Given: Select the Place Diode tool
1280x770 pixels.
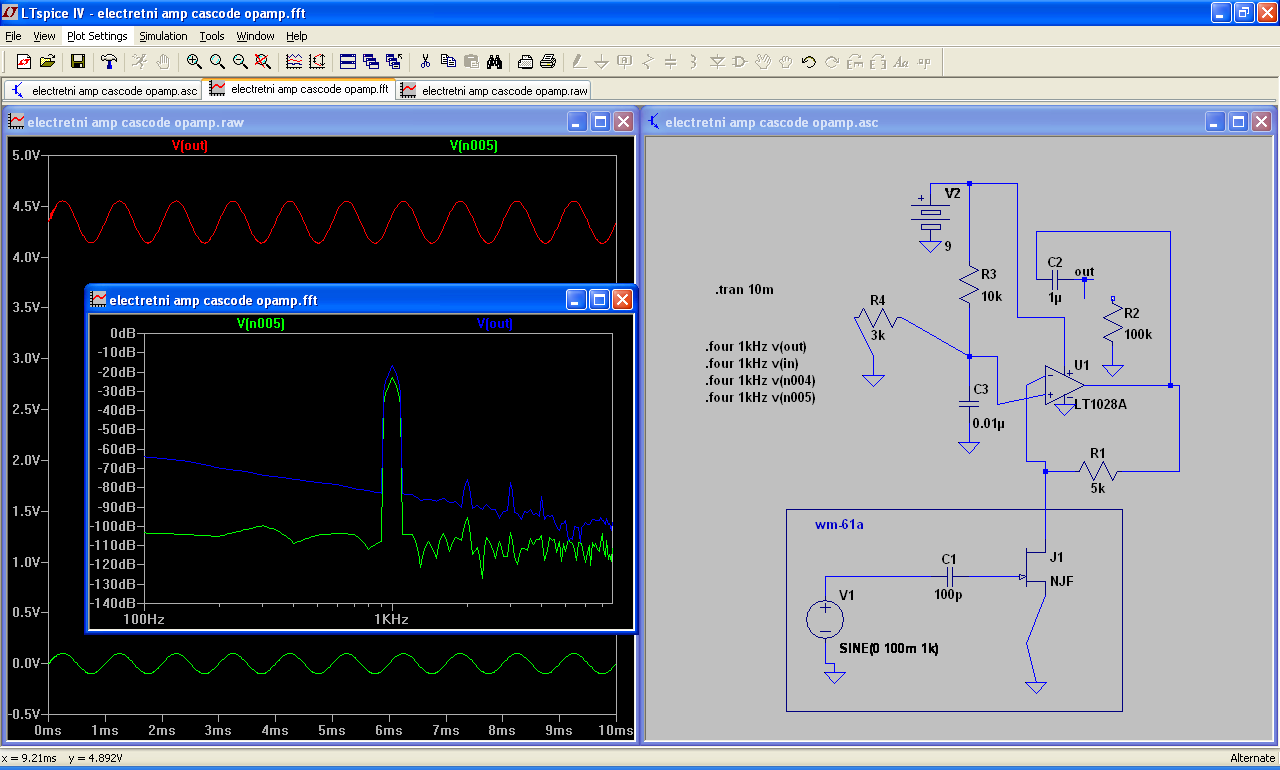Looking at the screenshot, I should point(717,61).
